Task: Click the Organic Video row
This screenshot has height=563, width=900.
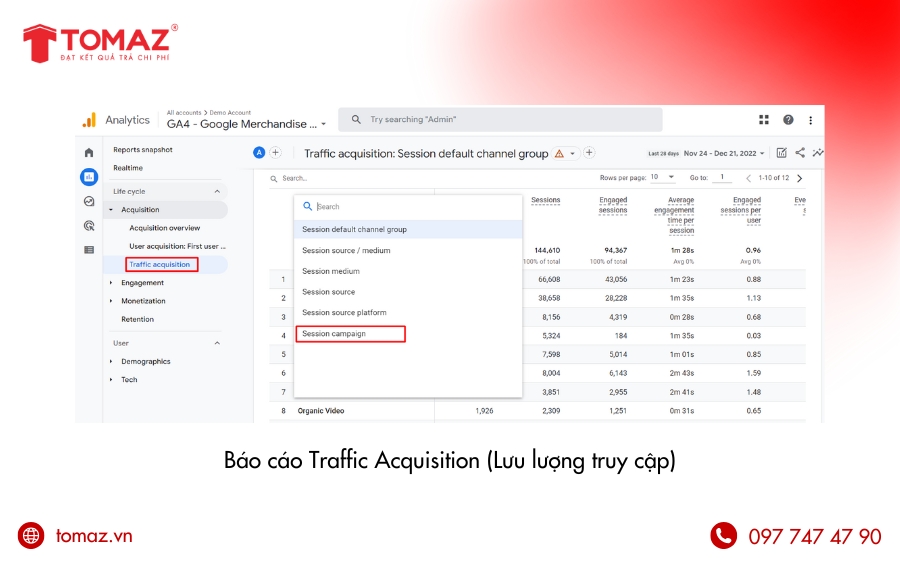Action: (537, 411)
